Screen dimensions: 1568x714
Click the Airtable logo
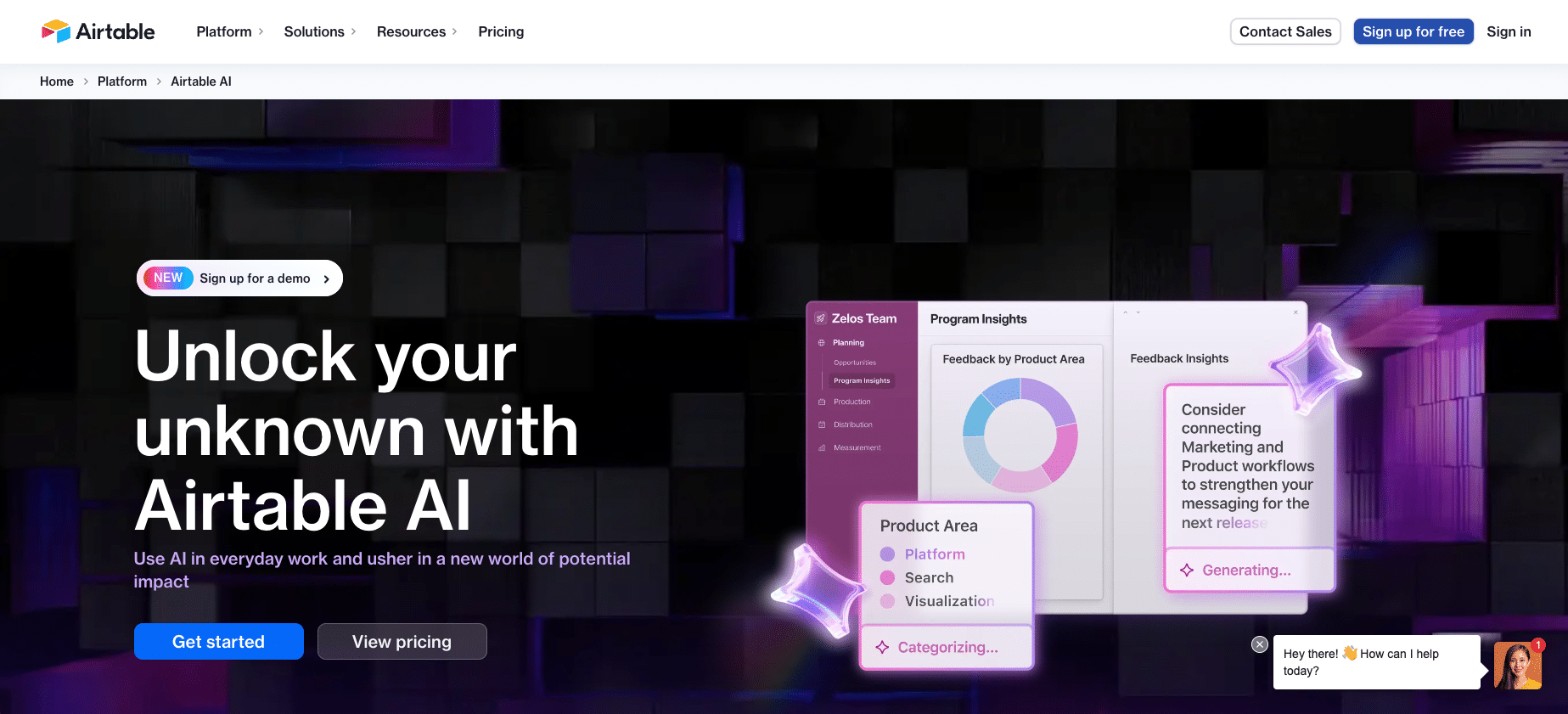[x=98, y=31]
